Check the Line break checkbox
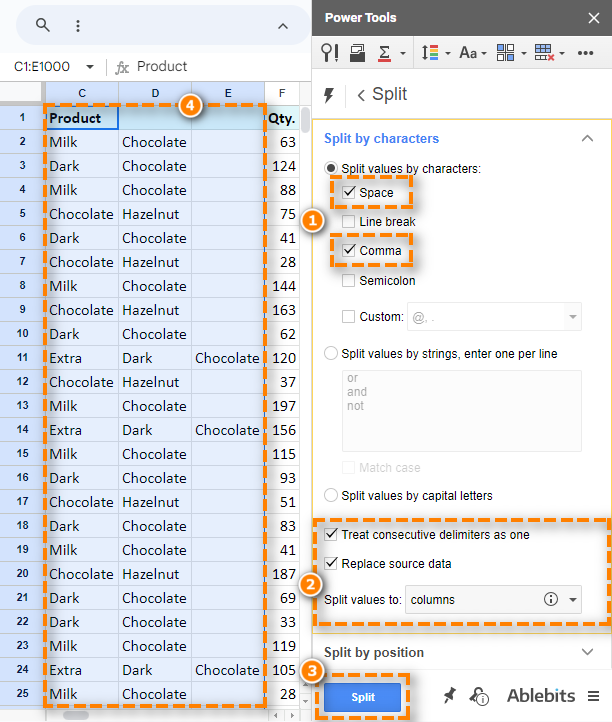612x722 pixels. coord(349,221)
